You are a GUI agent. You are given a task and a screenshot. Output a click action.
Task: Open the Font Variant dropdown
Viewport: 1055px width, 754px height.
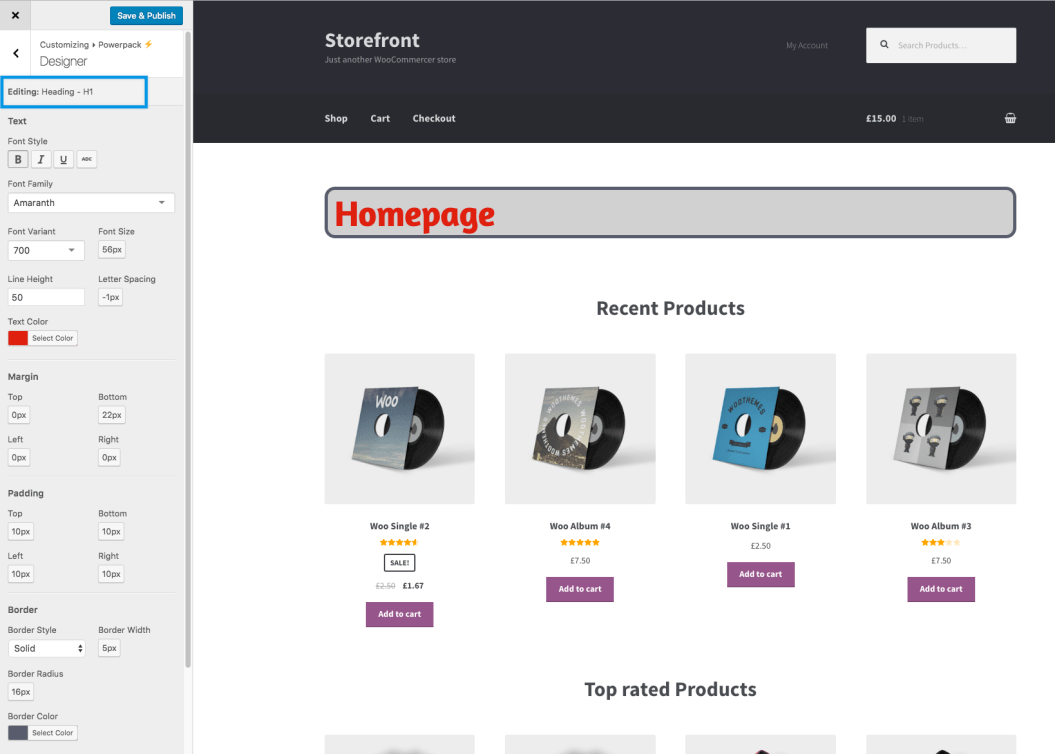point(46,250)
